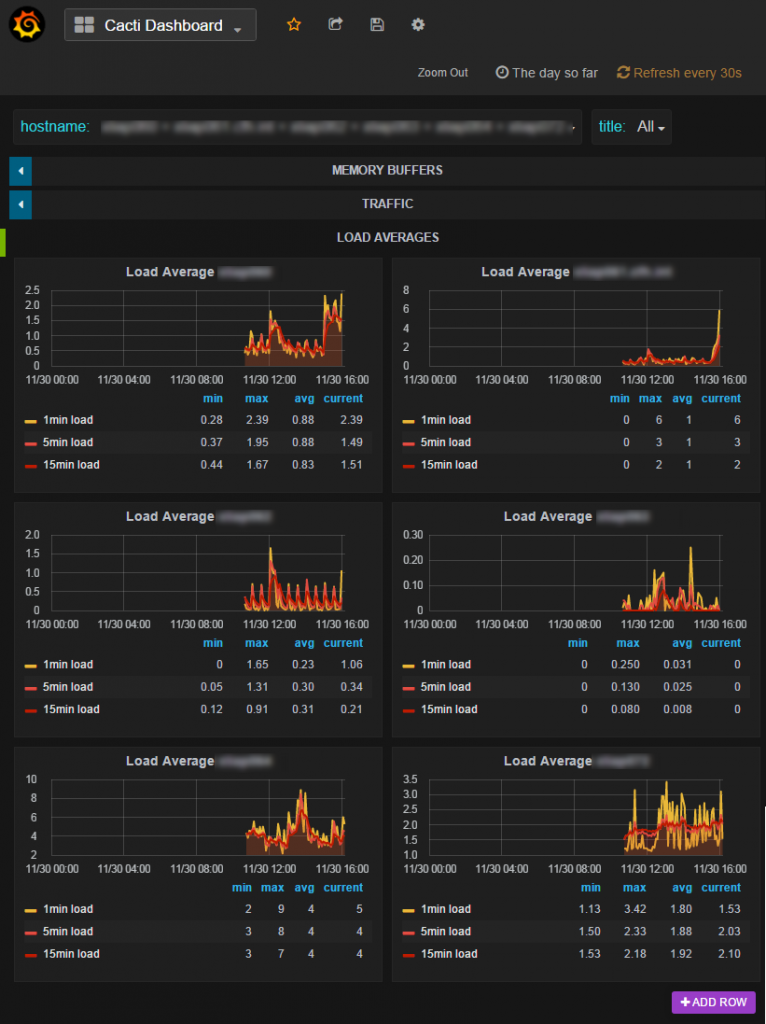Viewport: 766px width, 1024px height.
Task: Open the Cacti Dashboard selector dropdown
Action: pyautogui.click(x=160, y=25)
